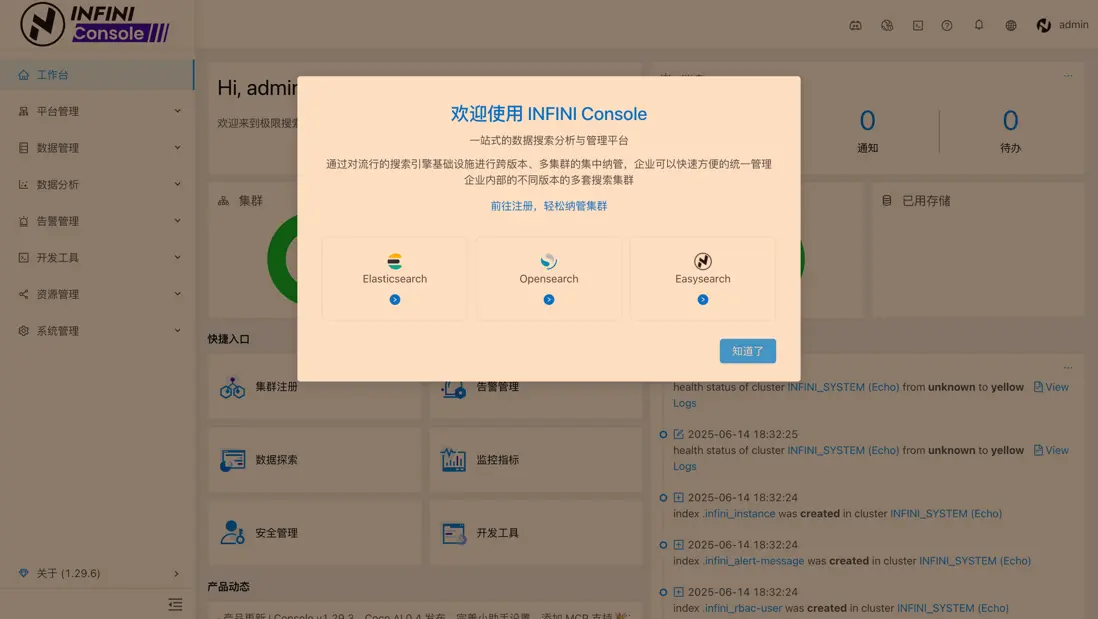Click the 待办 count of 0
1098x619 pixels.
(x=1010, y=121)
